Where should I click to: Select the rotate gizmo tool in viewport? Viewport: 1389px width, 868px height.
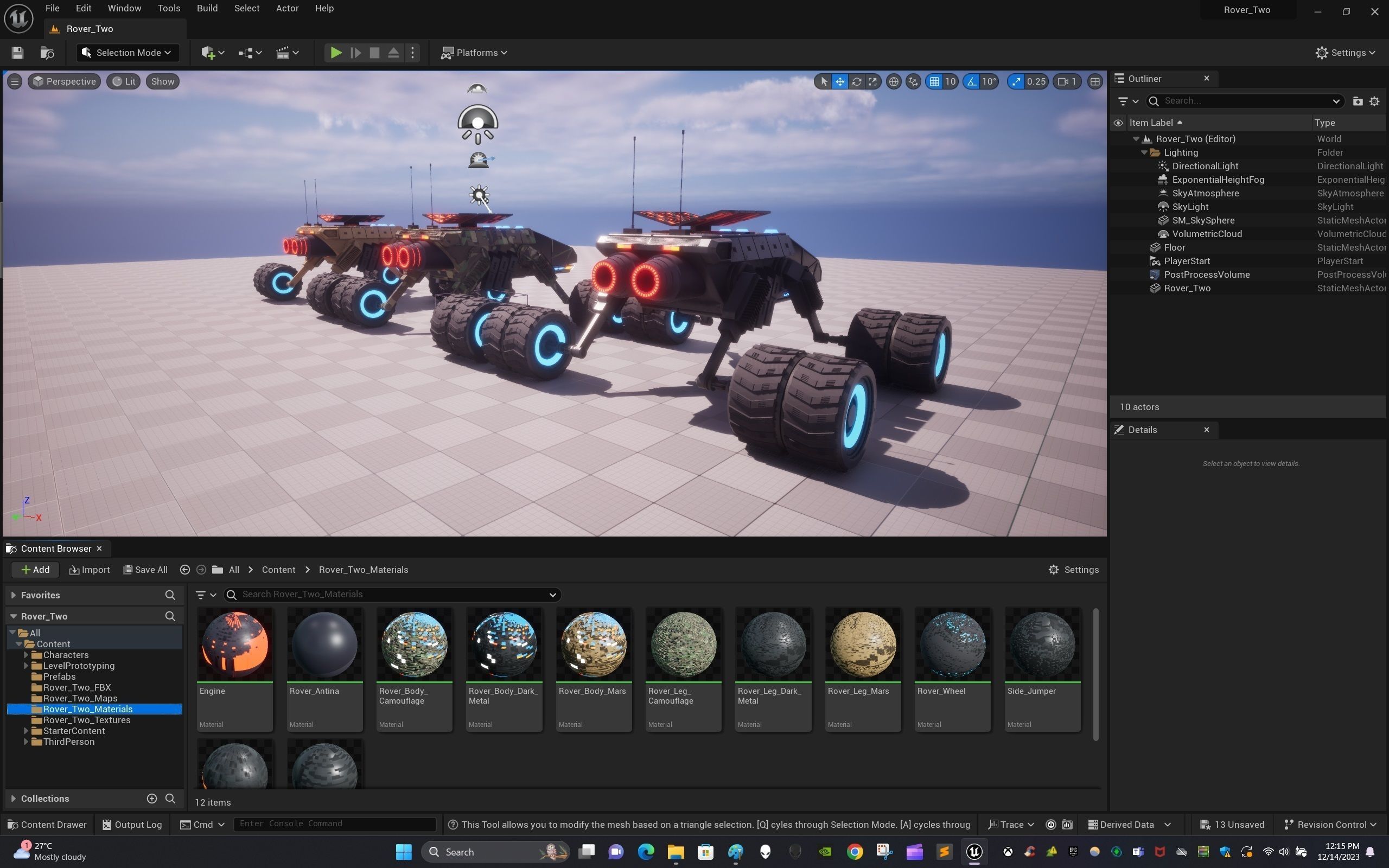coord(856,81)
